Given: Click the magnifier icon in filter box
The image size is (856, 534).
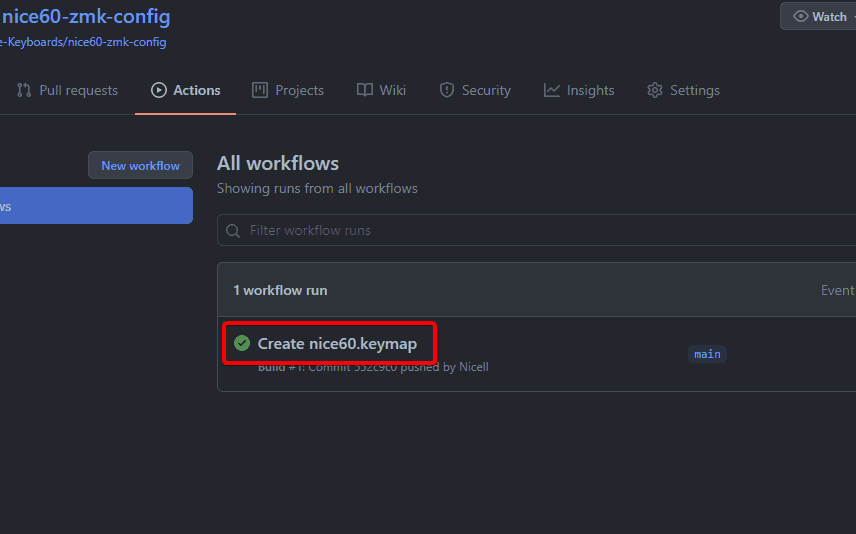Looking at the screenshot, I should (233, 230).
